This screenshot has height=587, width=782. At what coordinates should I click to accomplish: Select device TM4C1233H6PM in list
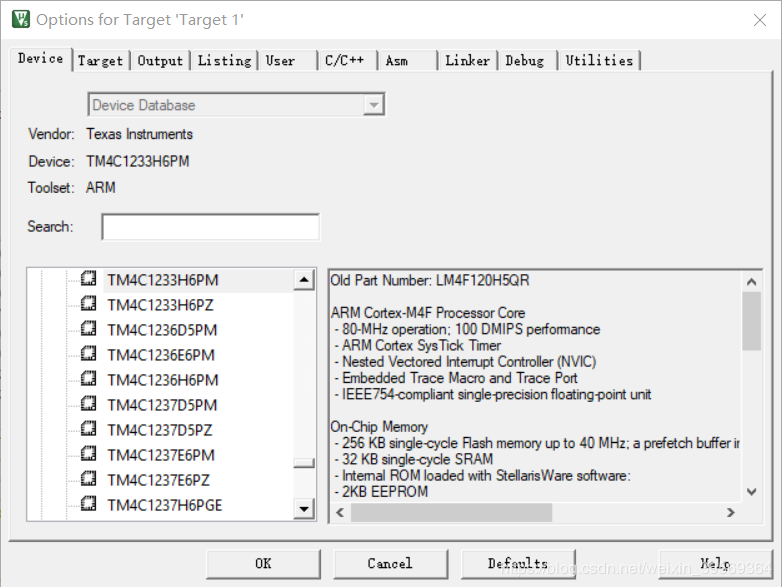163,280
